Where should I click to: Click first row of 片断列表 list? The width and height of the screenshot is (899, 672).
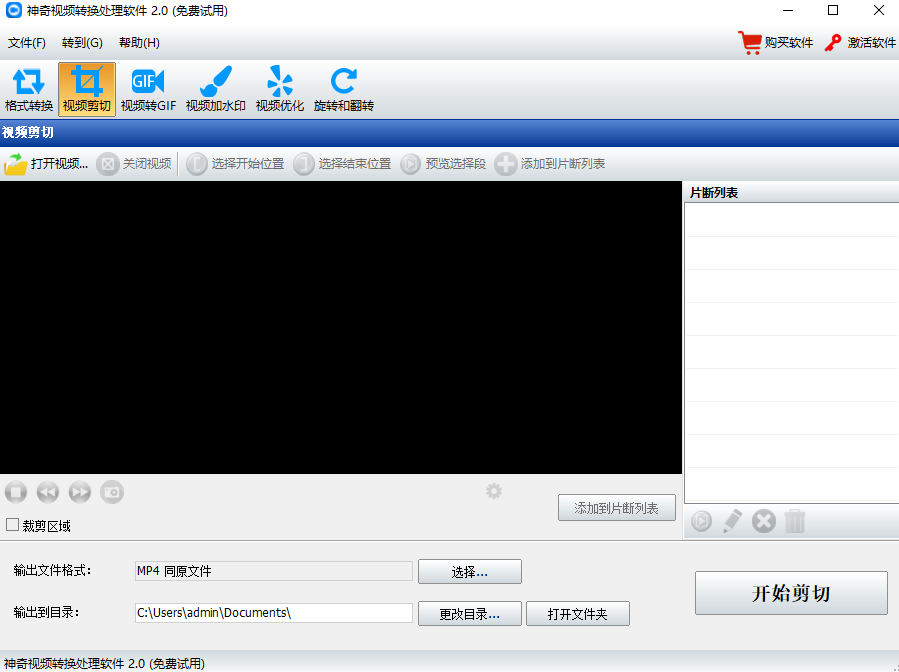point(792,220)
